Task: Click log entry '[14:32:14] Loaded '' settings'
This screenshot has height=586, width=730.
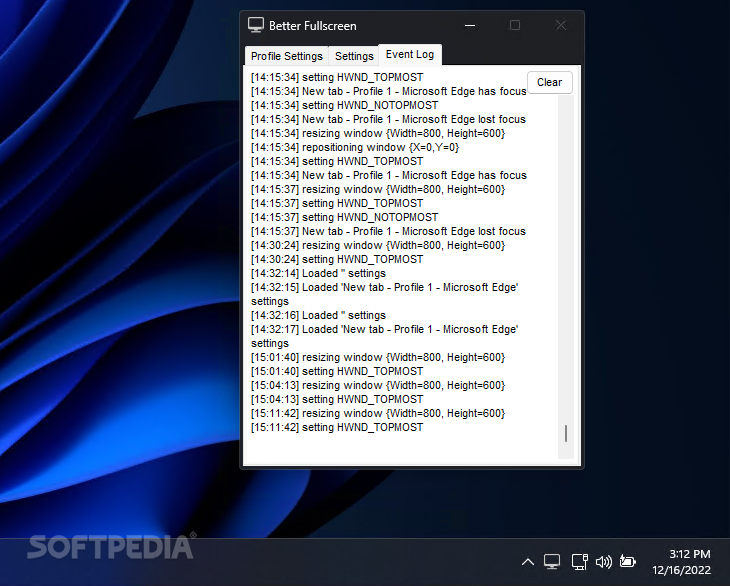Action: [318, 273]
